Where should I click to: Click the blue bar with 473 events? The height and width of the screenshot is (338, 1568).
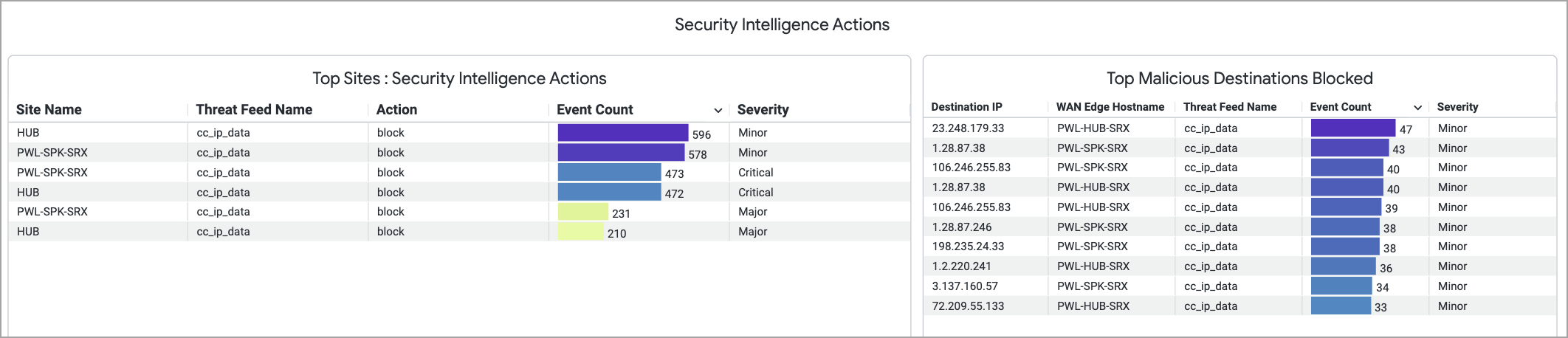[x=609, y=173]
